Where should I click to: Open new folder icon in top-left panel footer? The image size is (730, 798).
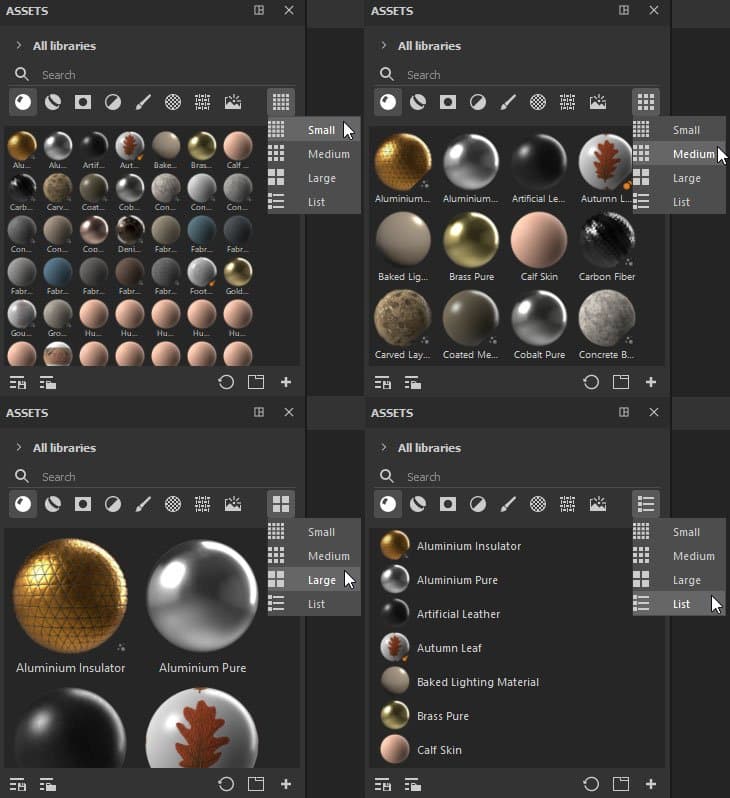[256, 382]
